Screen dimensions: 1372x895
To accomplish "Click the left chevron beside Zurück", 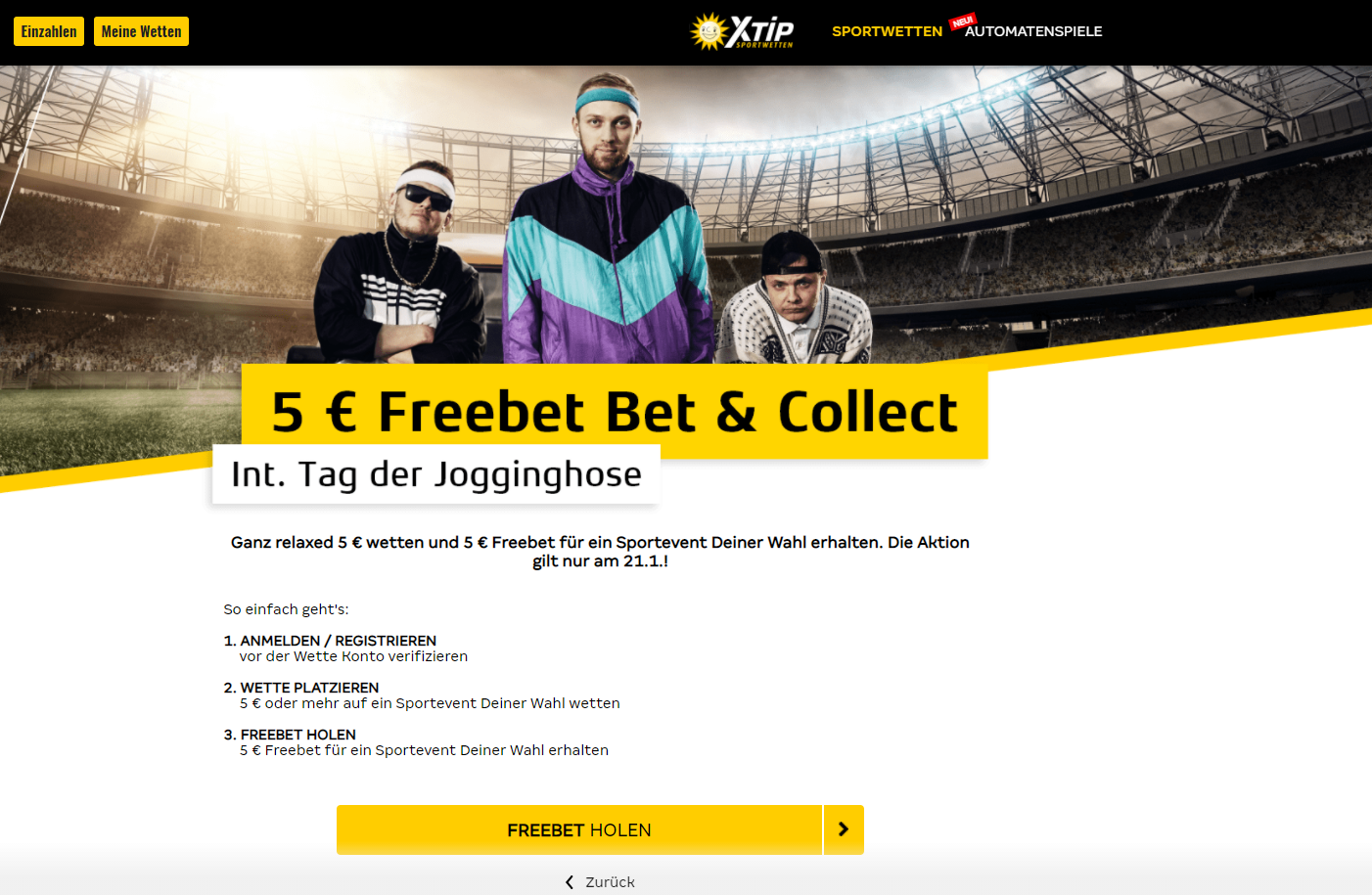I will (570, 882).
